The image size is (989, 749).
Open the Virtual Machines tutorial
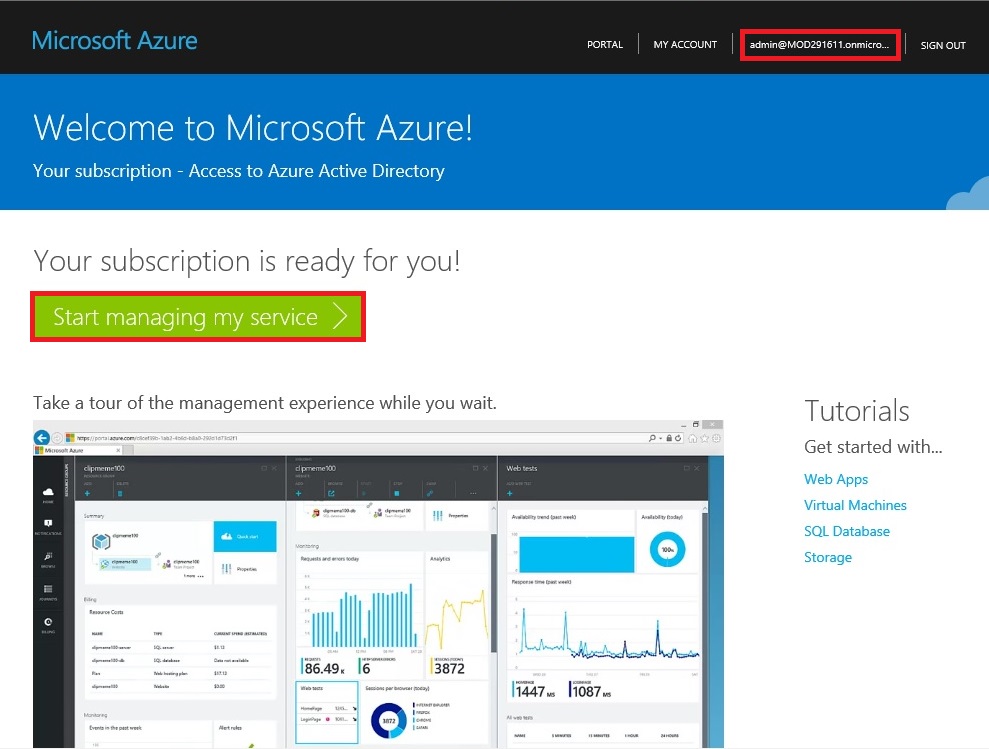(x=855, y=505)
